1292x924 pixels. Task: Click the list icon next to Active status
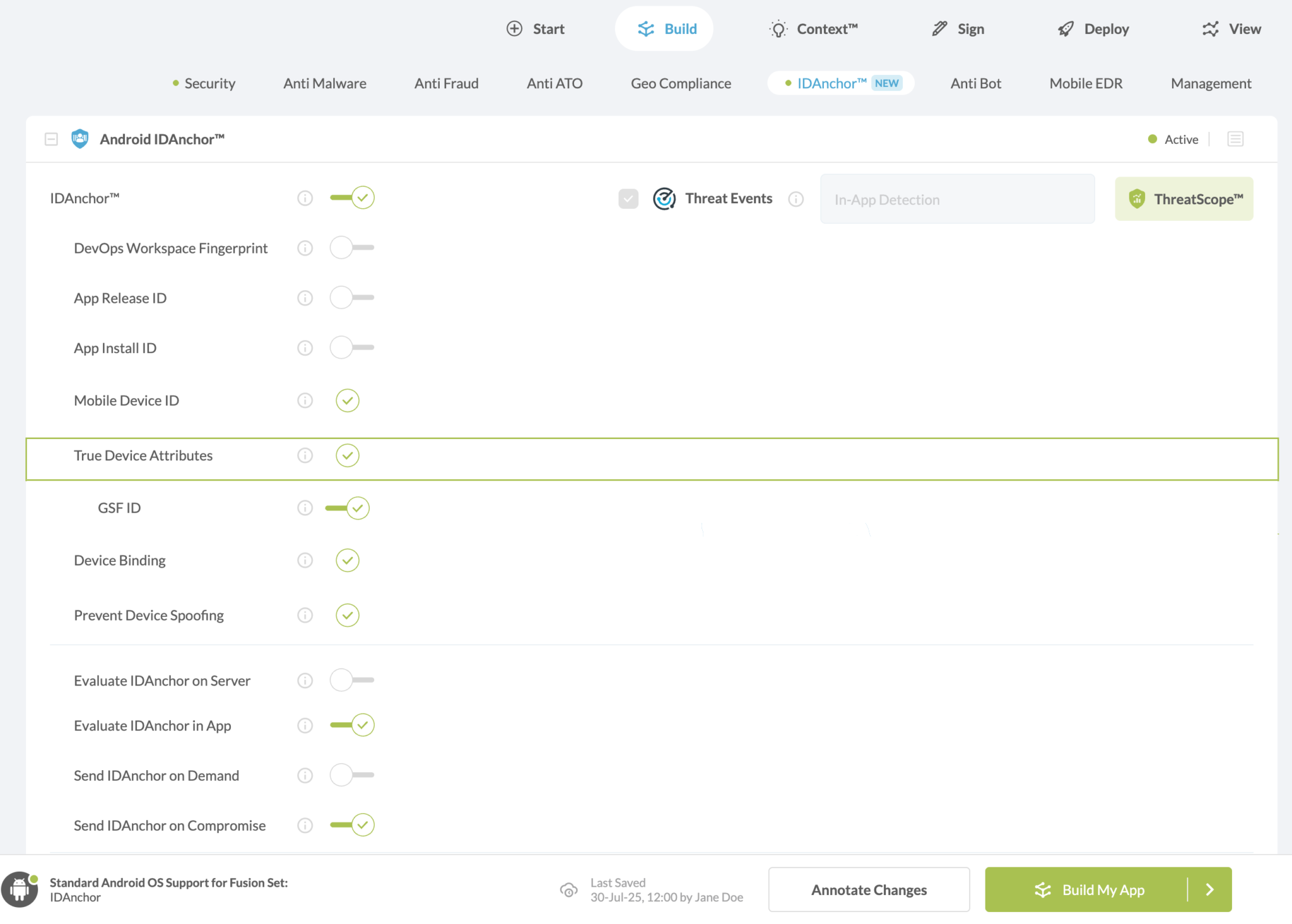point(1235,139)
